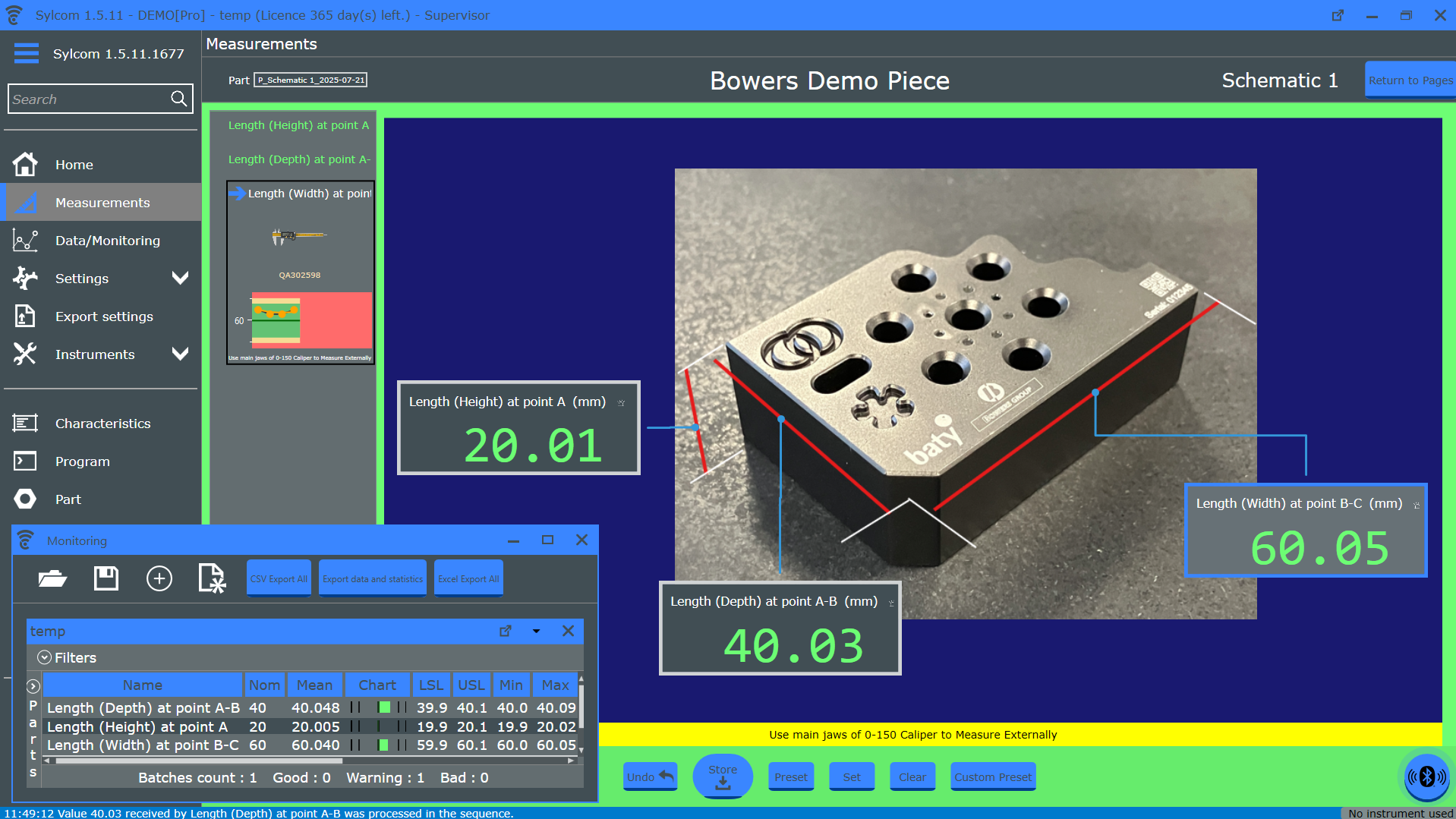Screen dimensions: 1456x819
Task: Click CSV Export All button
Action: [279, 578]
